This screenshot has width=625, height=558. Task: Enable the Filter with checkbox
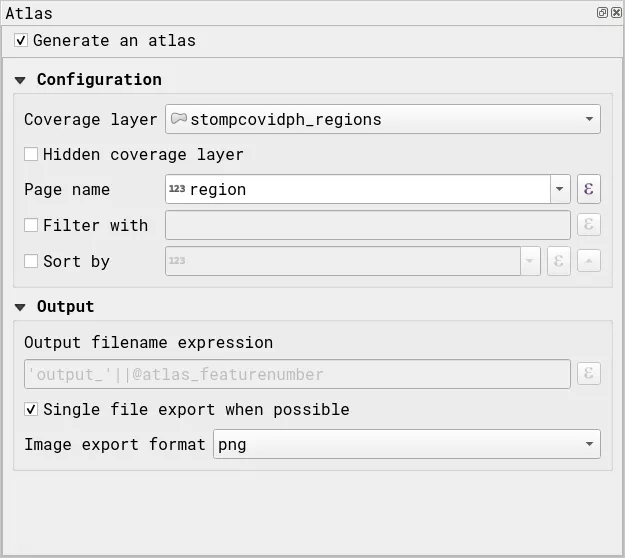pyautogui.click(x=31, y=225)
